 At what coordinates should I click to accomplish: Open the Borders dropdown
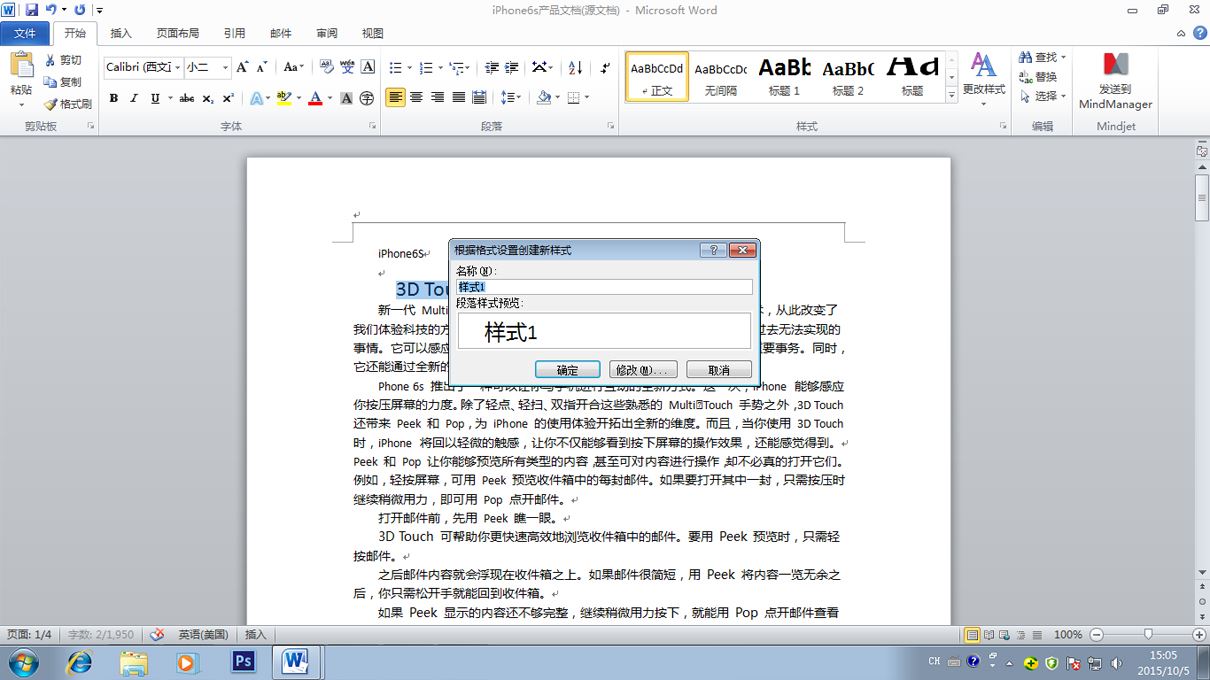(585, 98)
